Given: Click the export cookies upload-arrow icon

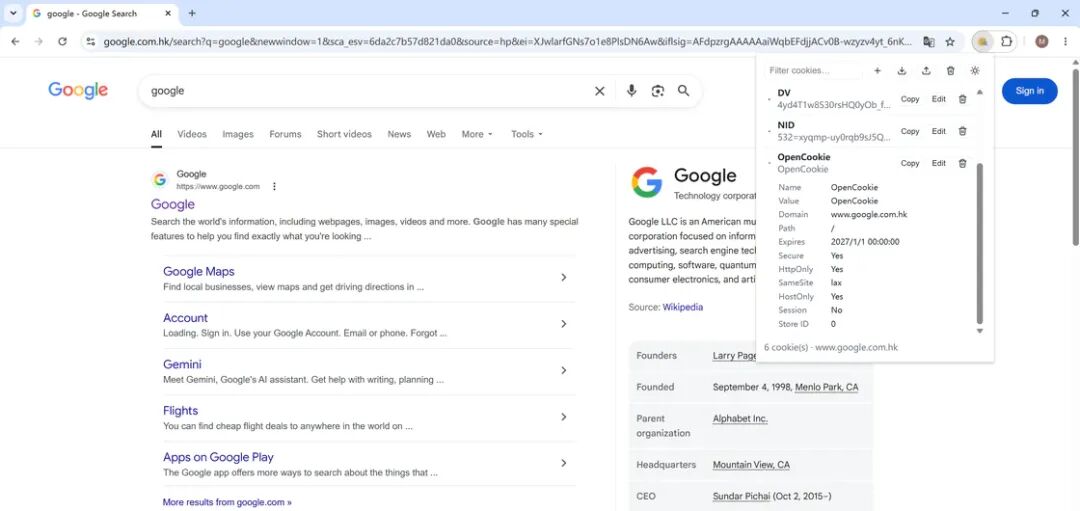Looking at the screenshot, I should pos(926,71).
